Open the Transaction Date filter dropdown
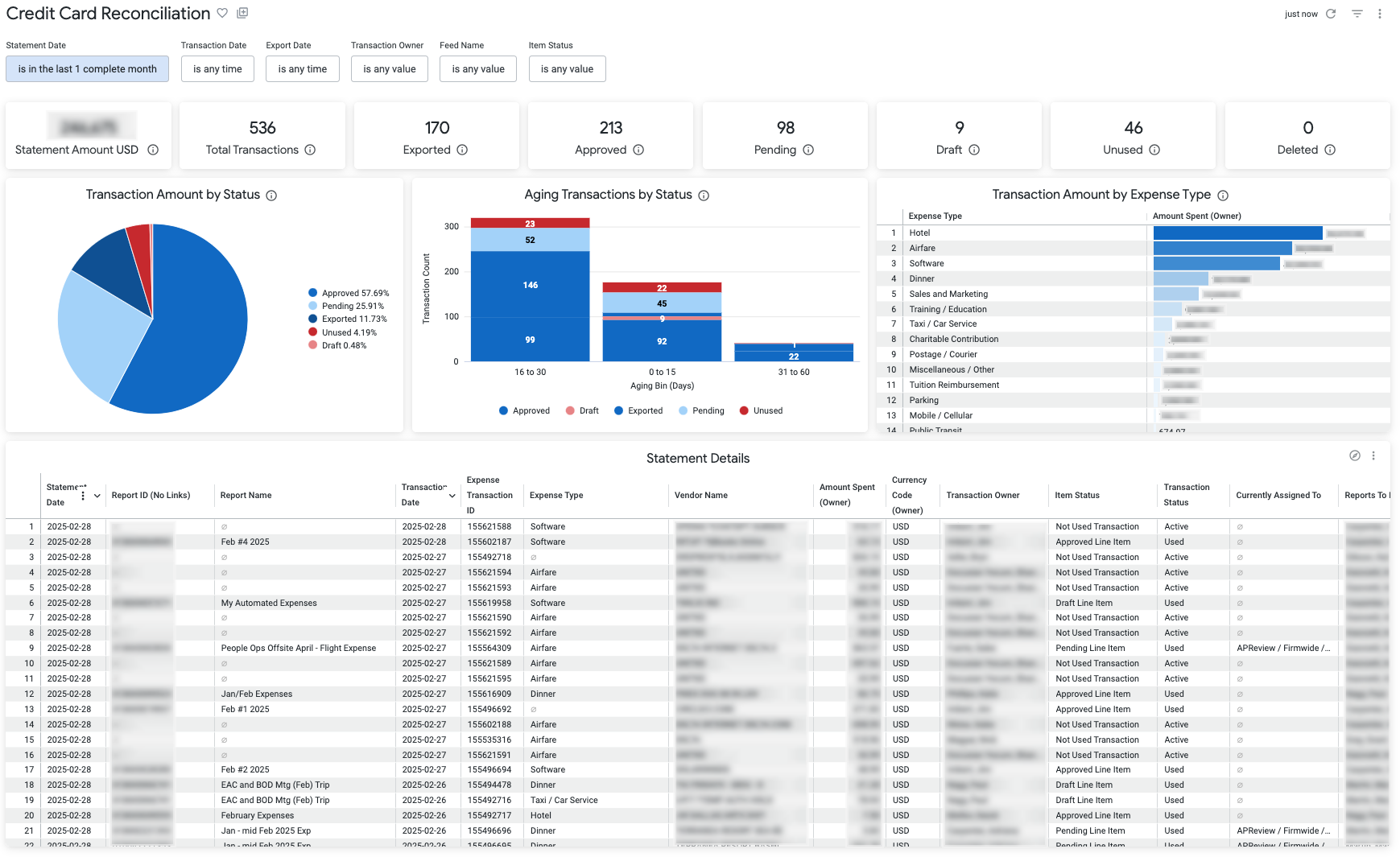This screenshot has height=857, width=1400. click(217, 68)
